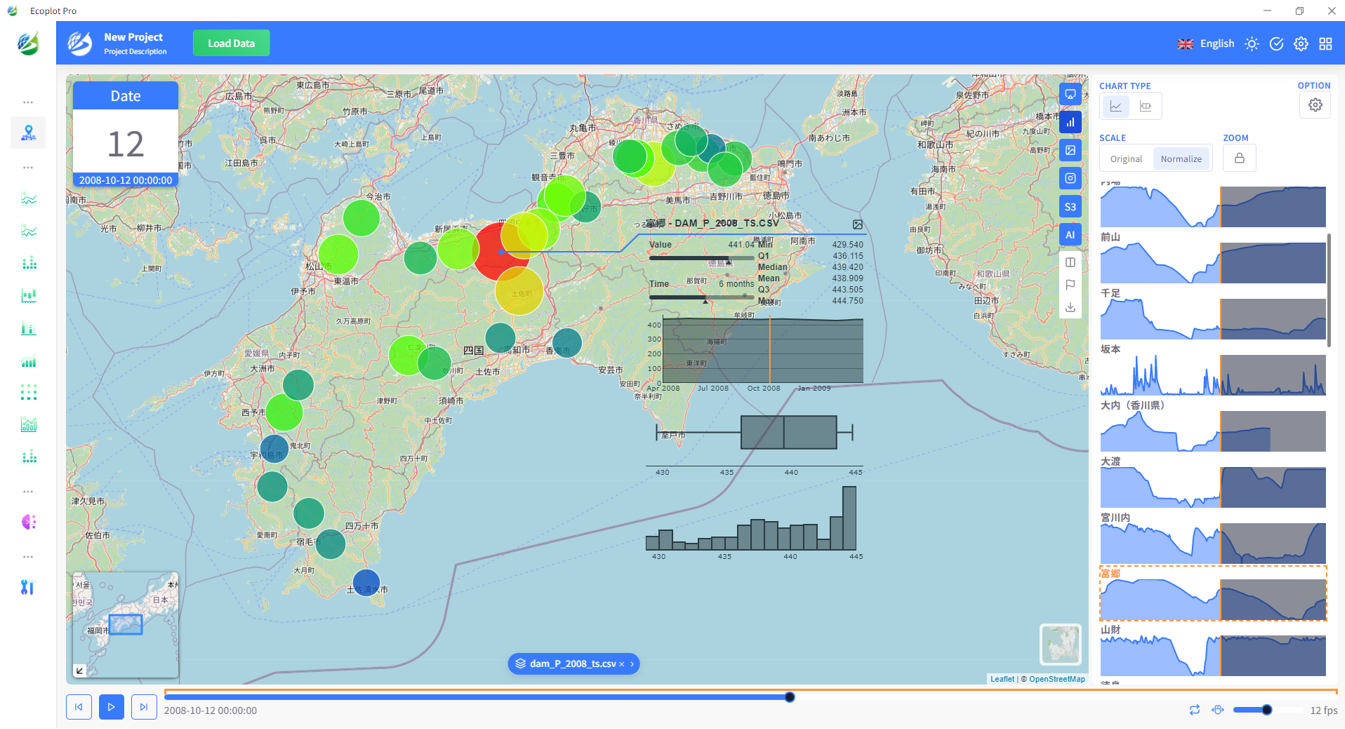The height and width of the screenshot is (729, 1345).
Task: Open the screen cast map toolbar button
Action: click(x=1070, y=94)
